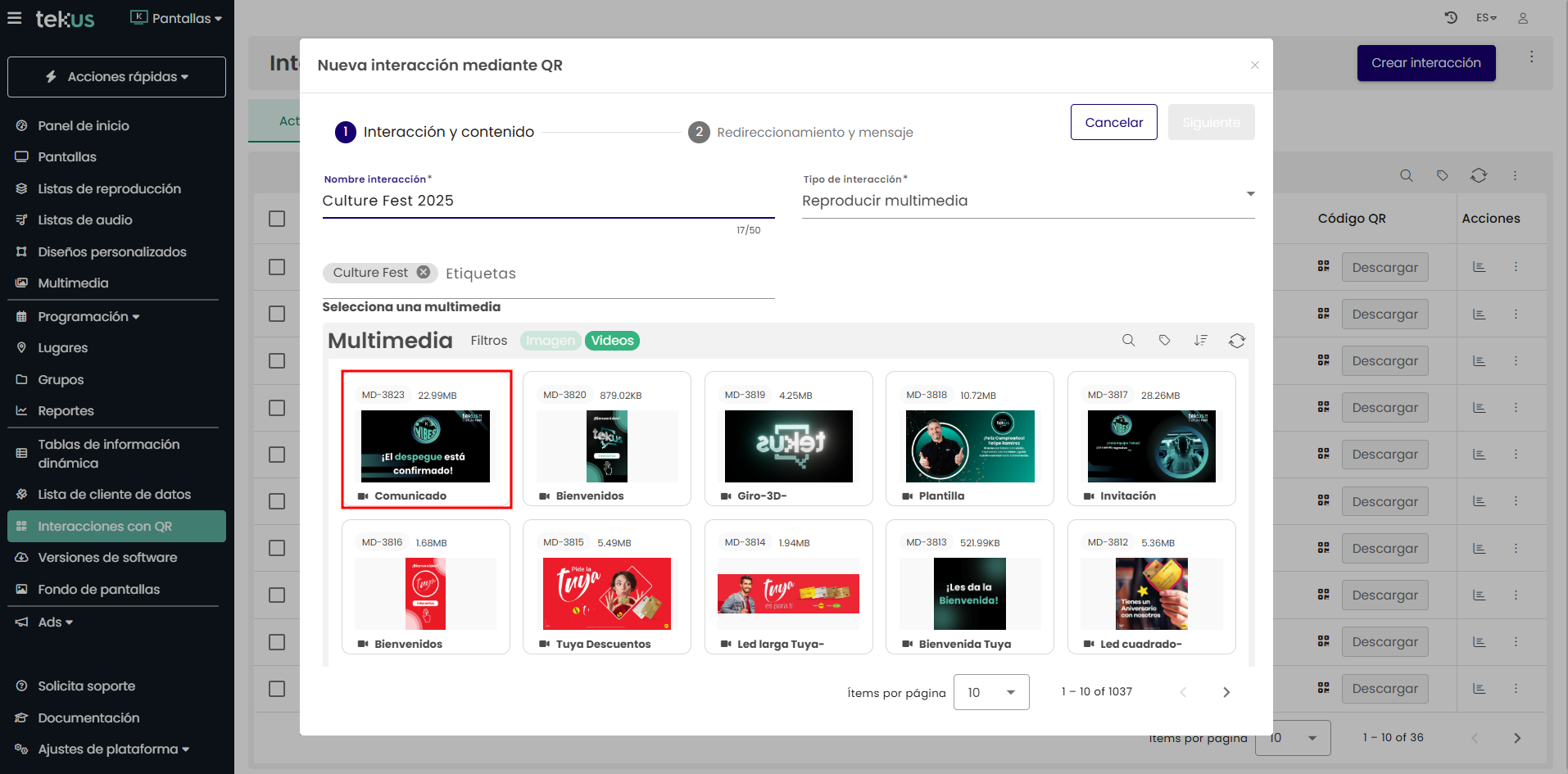Remove the Culture Fest tag chip

(x=424, y=273)
